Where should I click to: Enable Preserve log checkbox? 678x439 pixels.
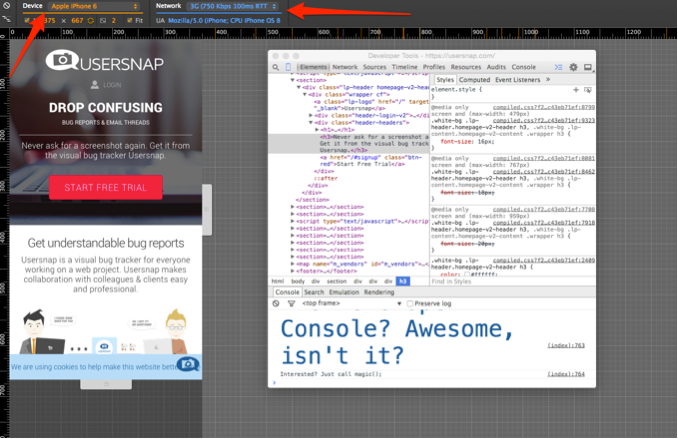(410, 304)
